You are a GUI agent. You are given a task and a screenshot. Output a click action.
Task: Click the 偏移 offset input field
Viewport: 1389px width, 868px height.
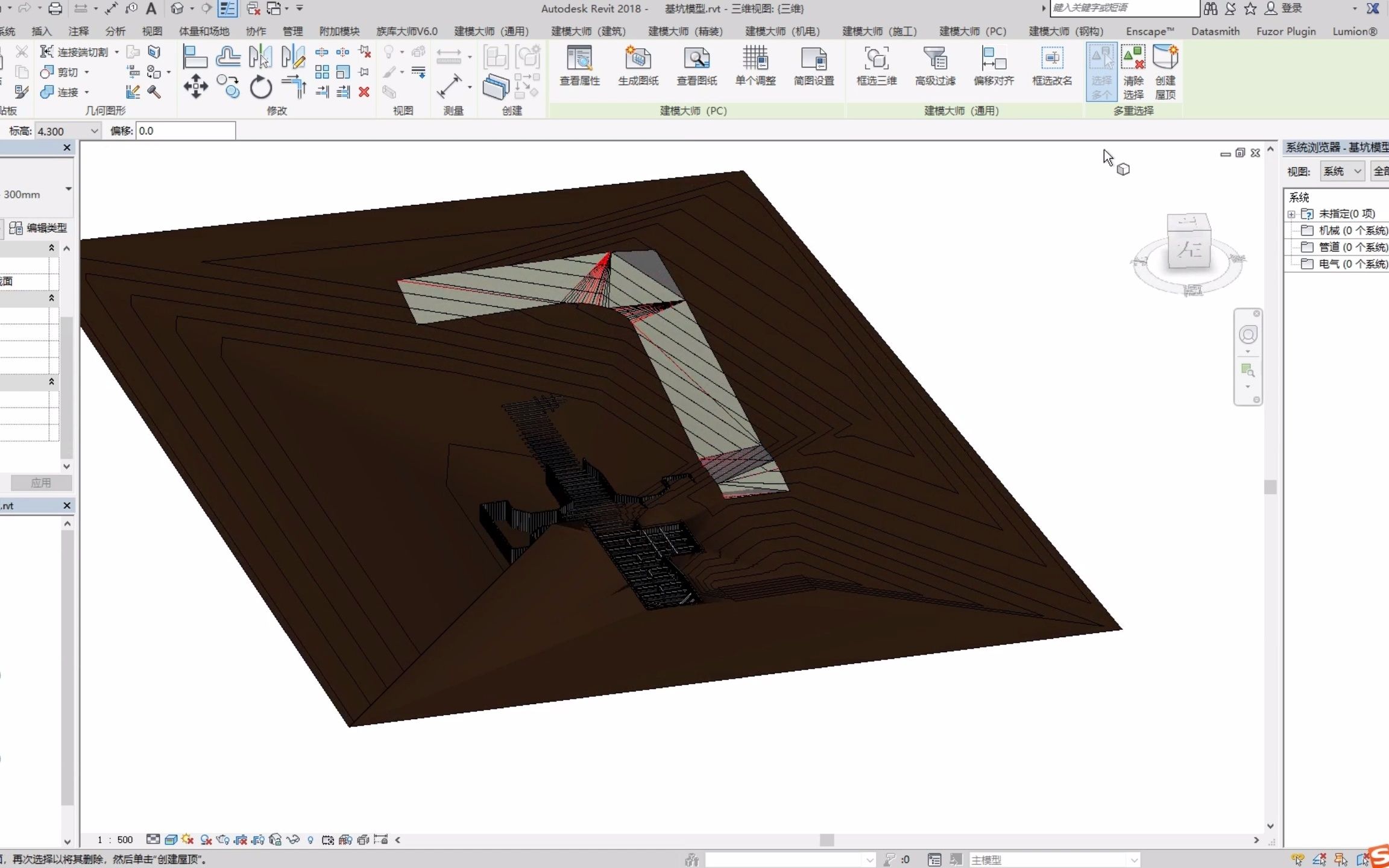(186, 131)
